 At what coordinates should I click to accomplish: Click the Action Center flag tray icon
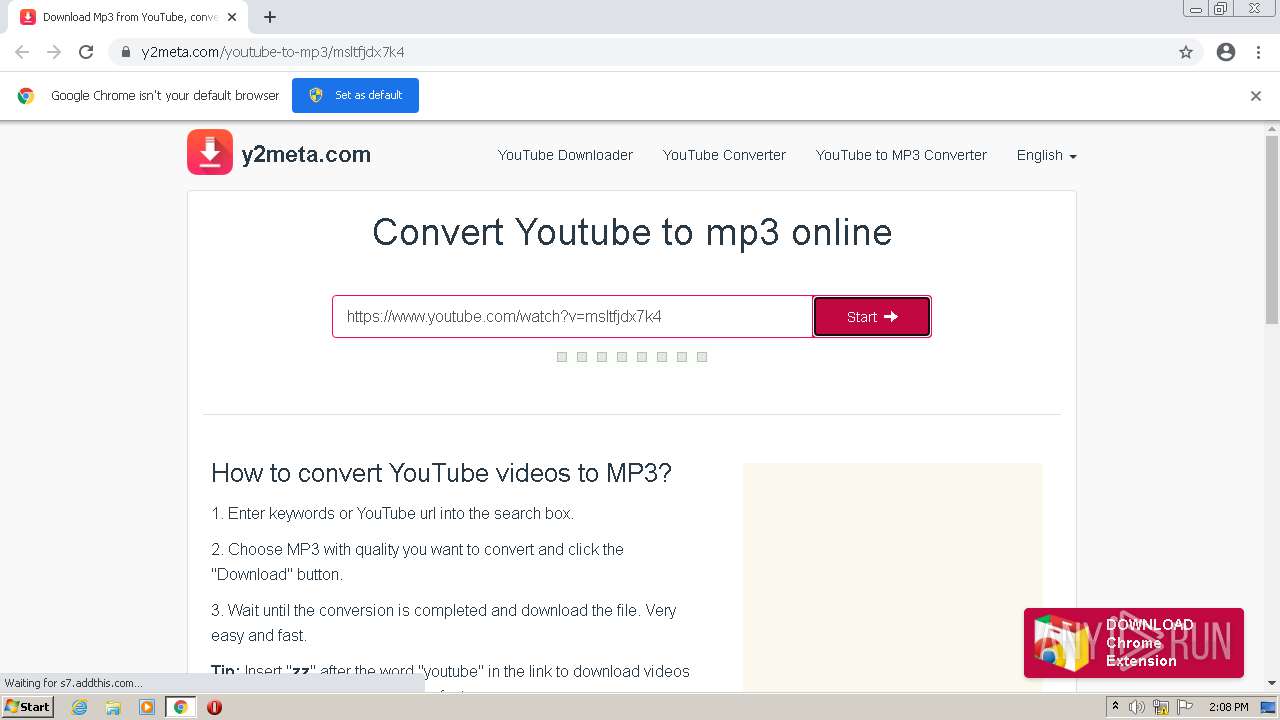[1184, 707]
